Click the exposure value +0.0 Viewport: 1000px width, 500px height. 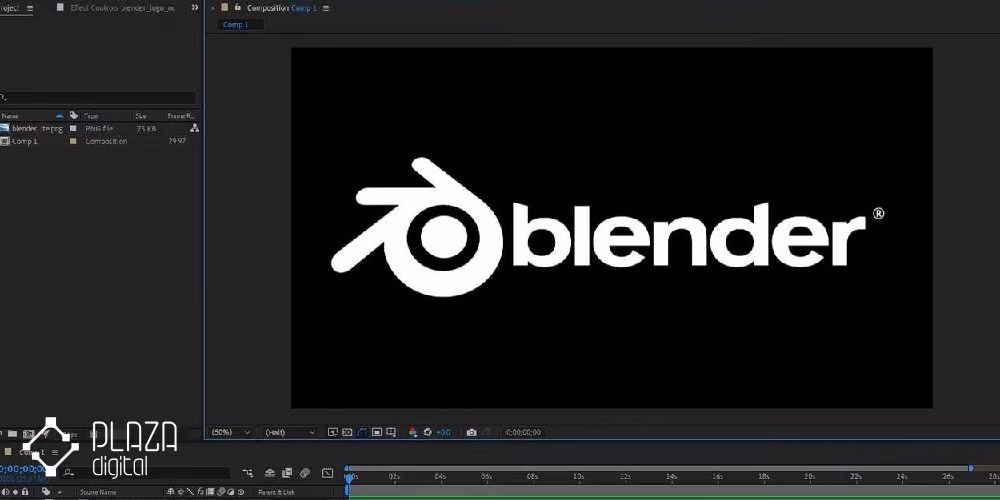coord(443,432)
